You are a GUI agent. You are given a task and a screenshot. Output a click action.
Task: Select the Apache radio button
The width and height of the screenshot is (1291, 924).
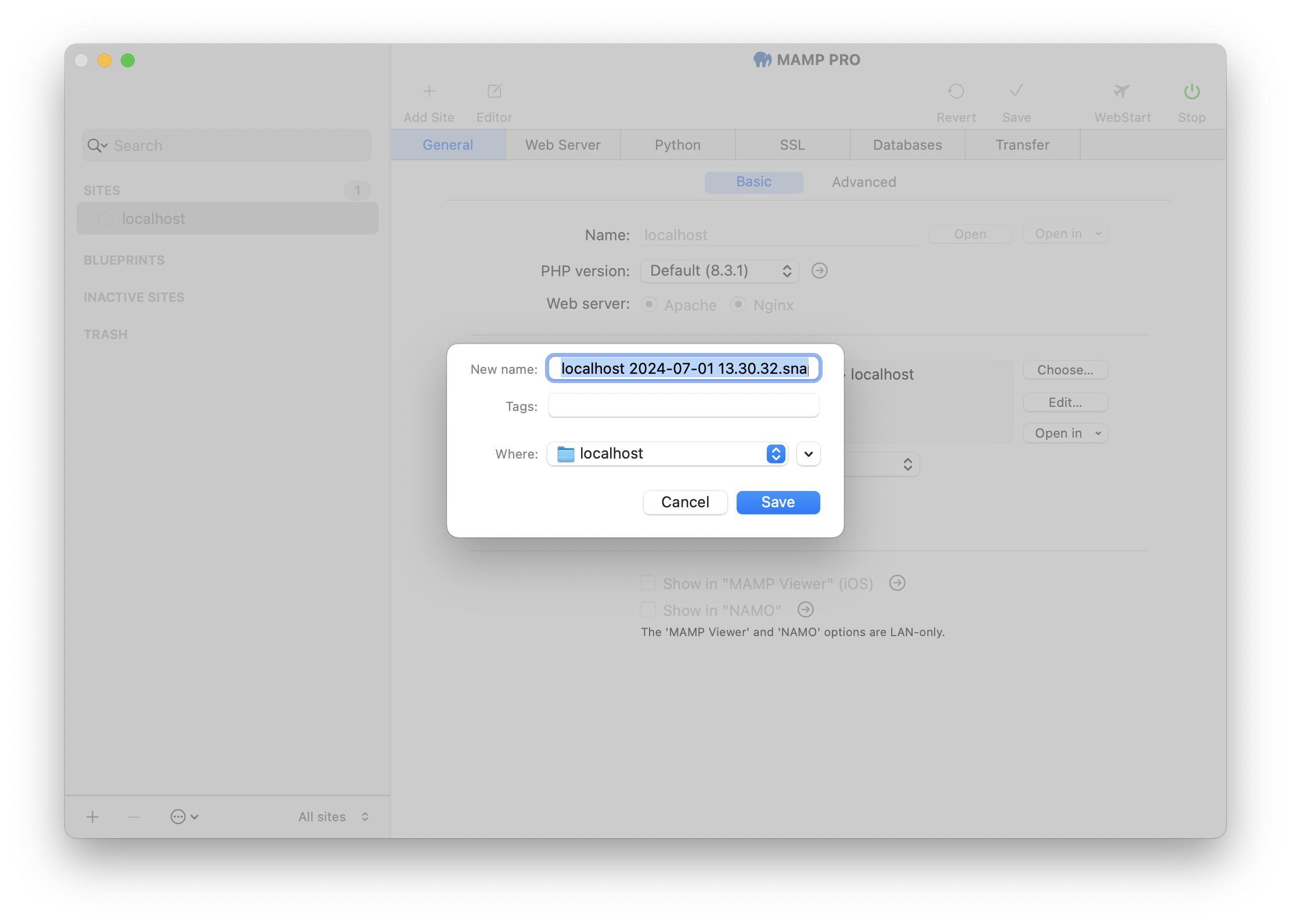coord(649,304)
